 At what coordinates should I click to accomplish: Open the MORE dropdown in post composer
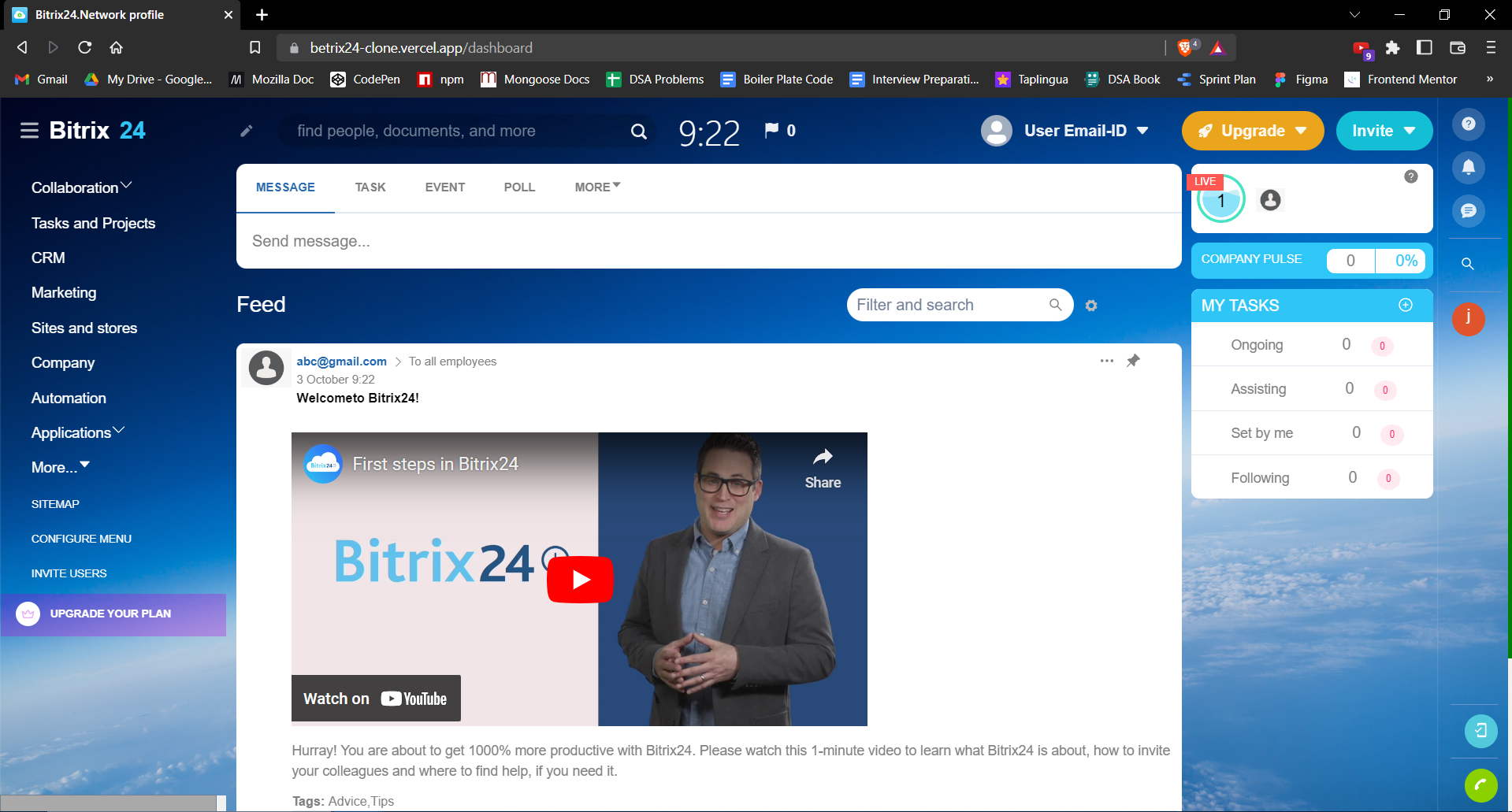coord(597,187)
